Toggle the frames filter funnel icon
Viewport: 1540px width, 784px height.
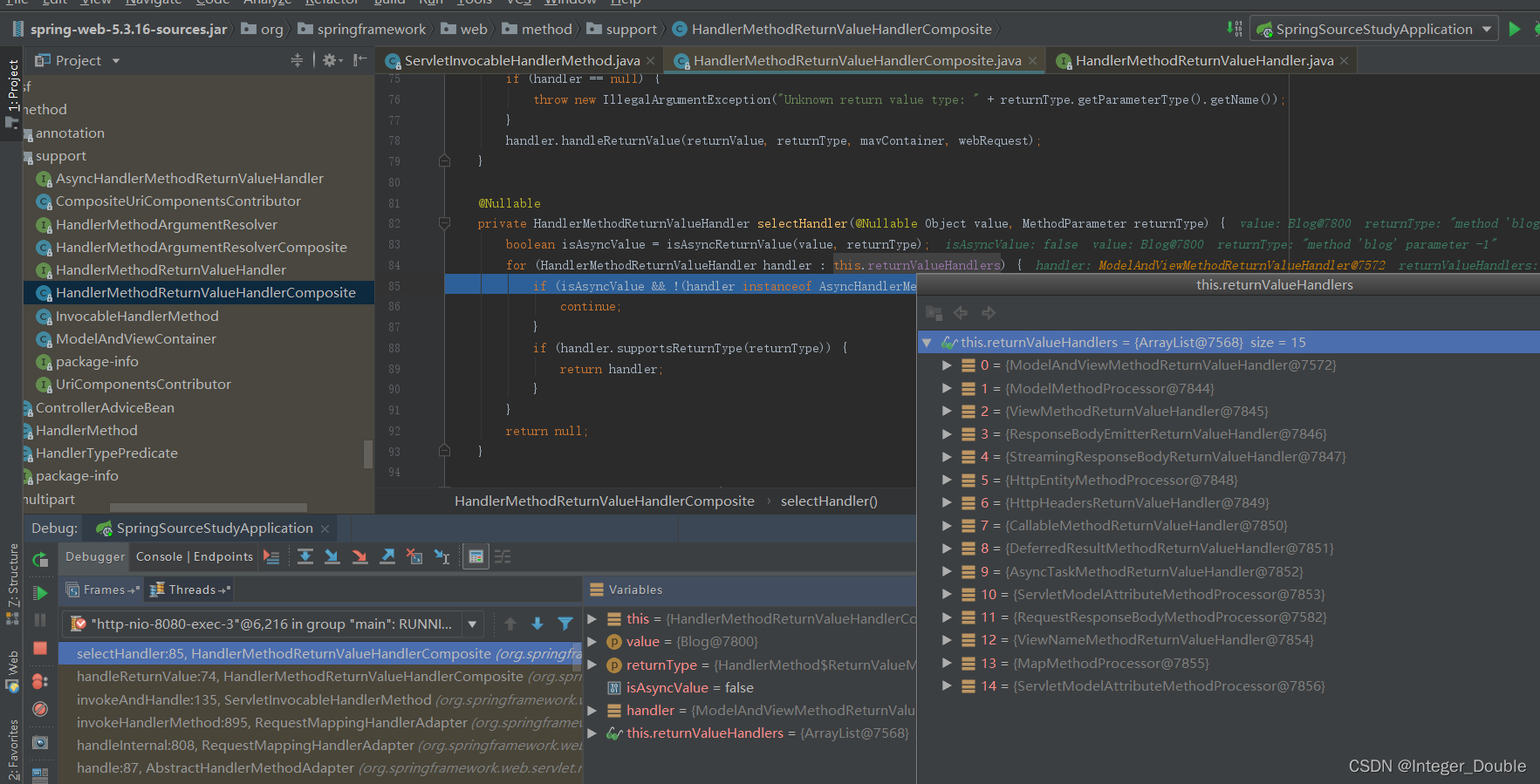[565, 624]
